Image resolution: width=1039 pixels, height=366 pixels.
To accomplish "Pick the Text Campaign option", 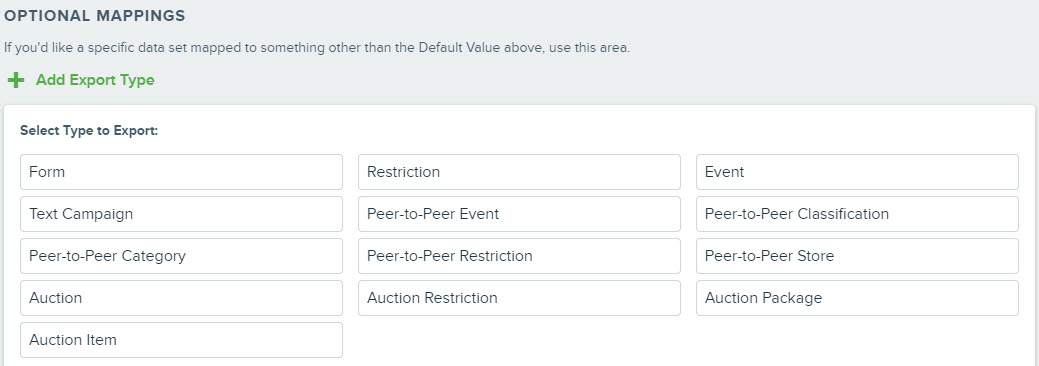I will [x=182, y=214].
